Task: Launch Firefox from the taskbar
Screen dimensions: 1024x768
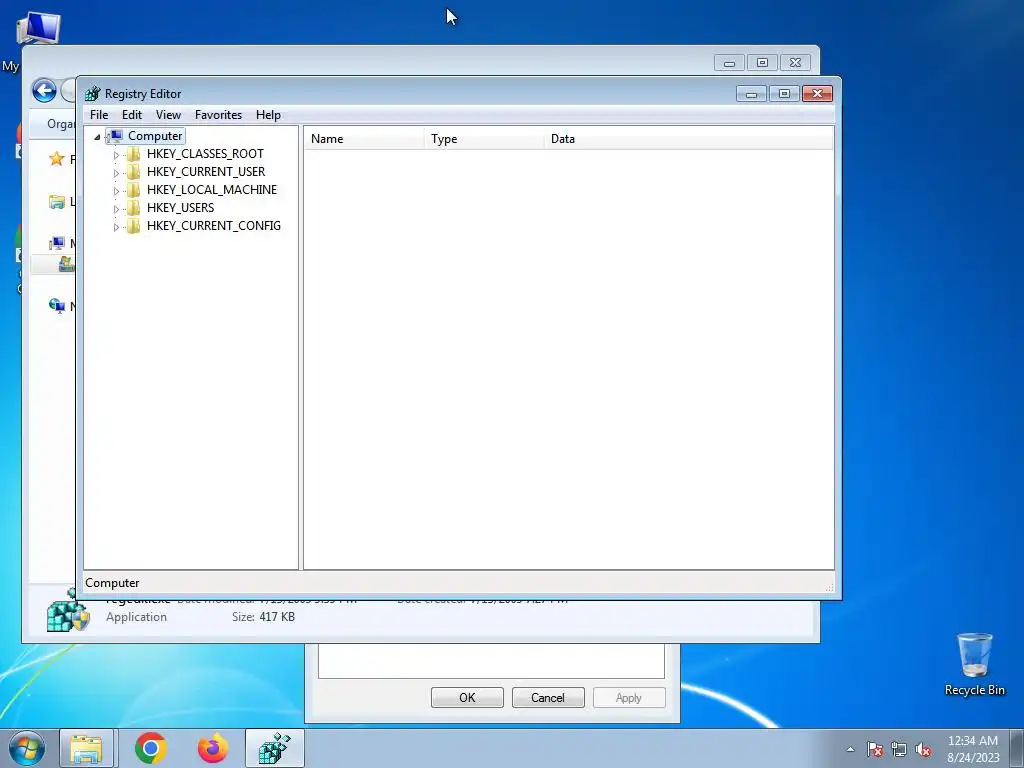Action: click(x=213, y=748)
